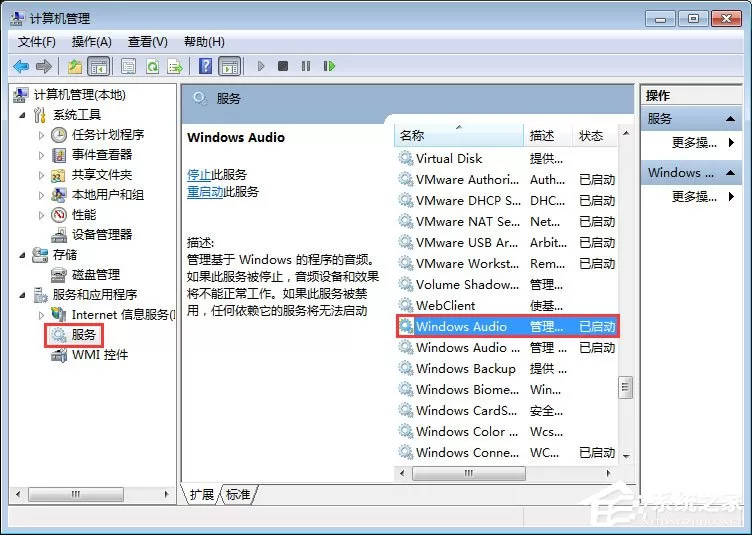The width and height of the screenshot is (752, 535).
Task: Click the Properties toolbar icon
Action: pos(129,66)
